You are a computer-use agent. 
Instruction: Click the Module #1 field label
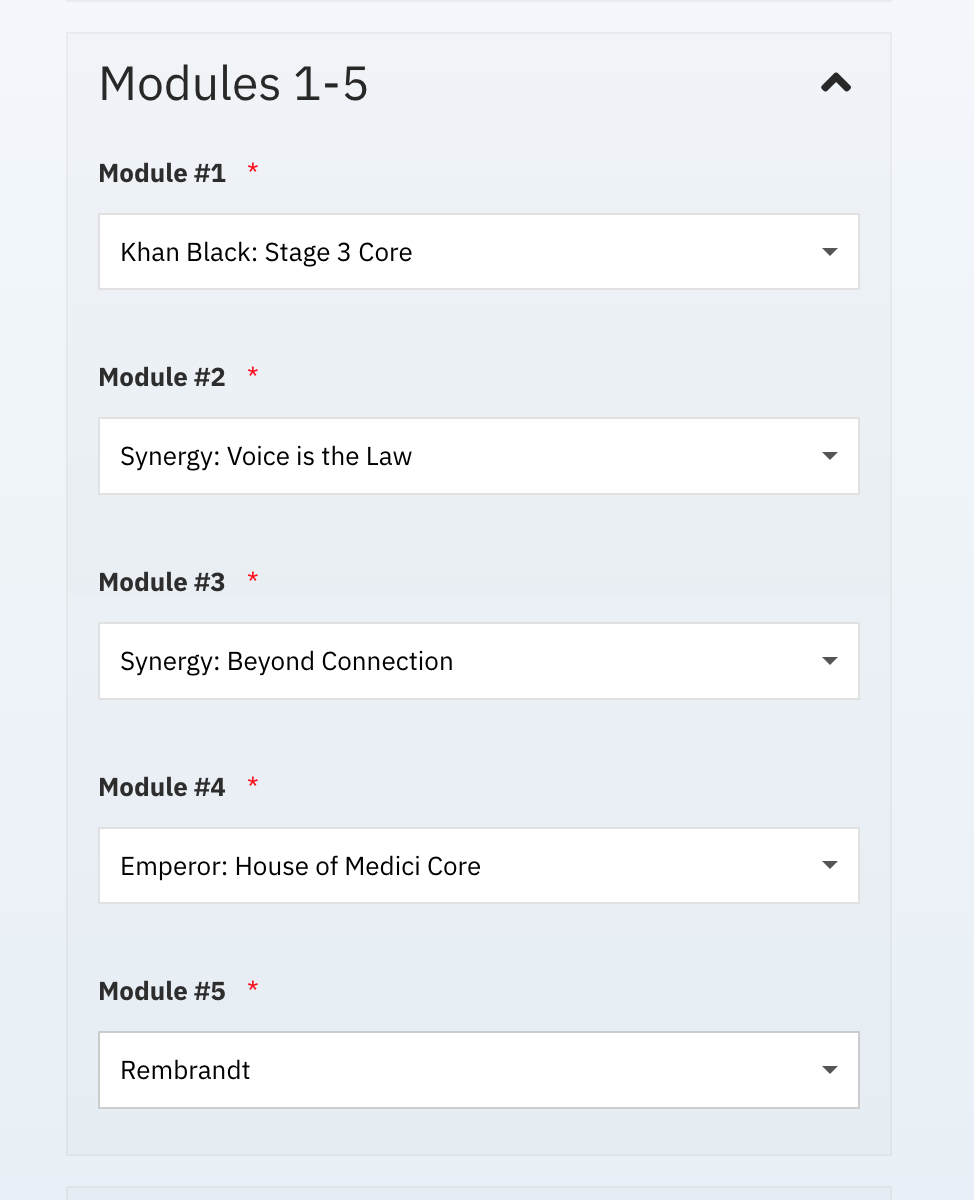[162, 173]
